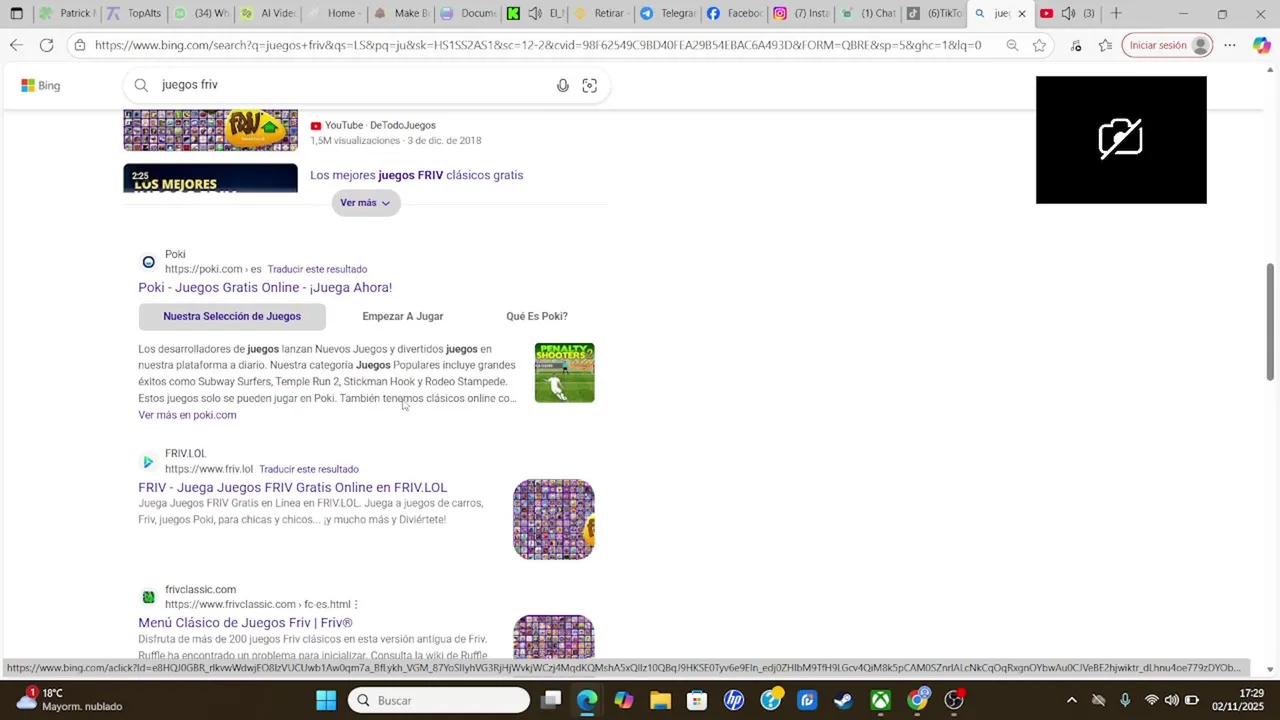Click the page vertical scrollbar thumb
Screen dimensions: 1280x720
point(1270,322)
